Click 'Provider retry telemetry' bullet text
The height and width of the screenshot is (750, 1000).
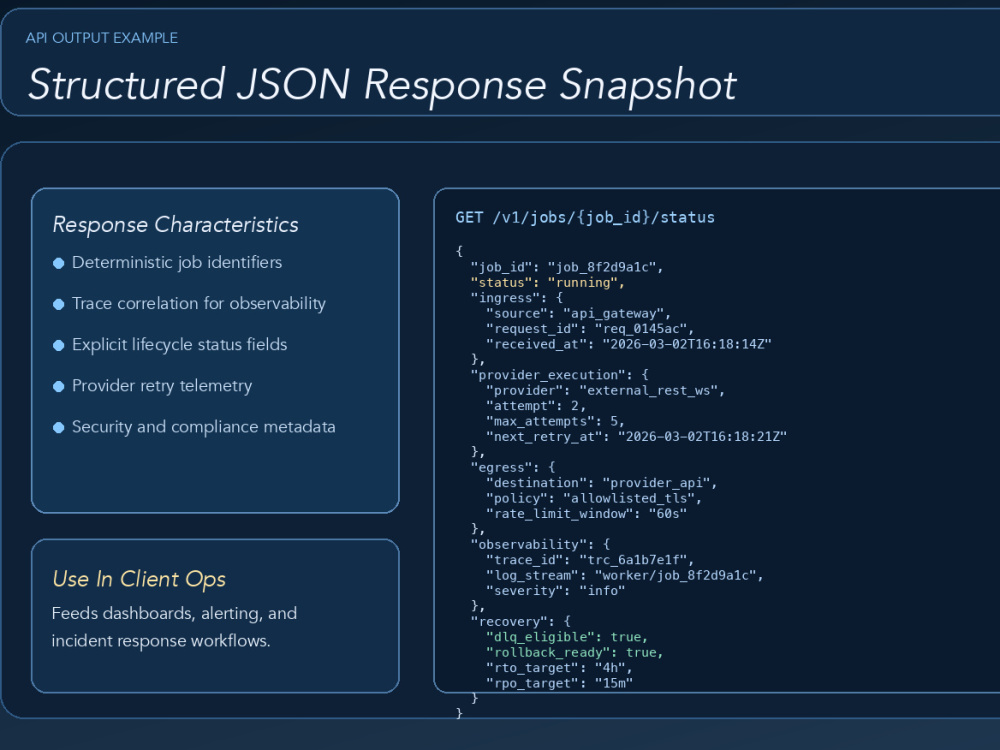tap(162, 386)
